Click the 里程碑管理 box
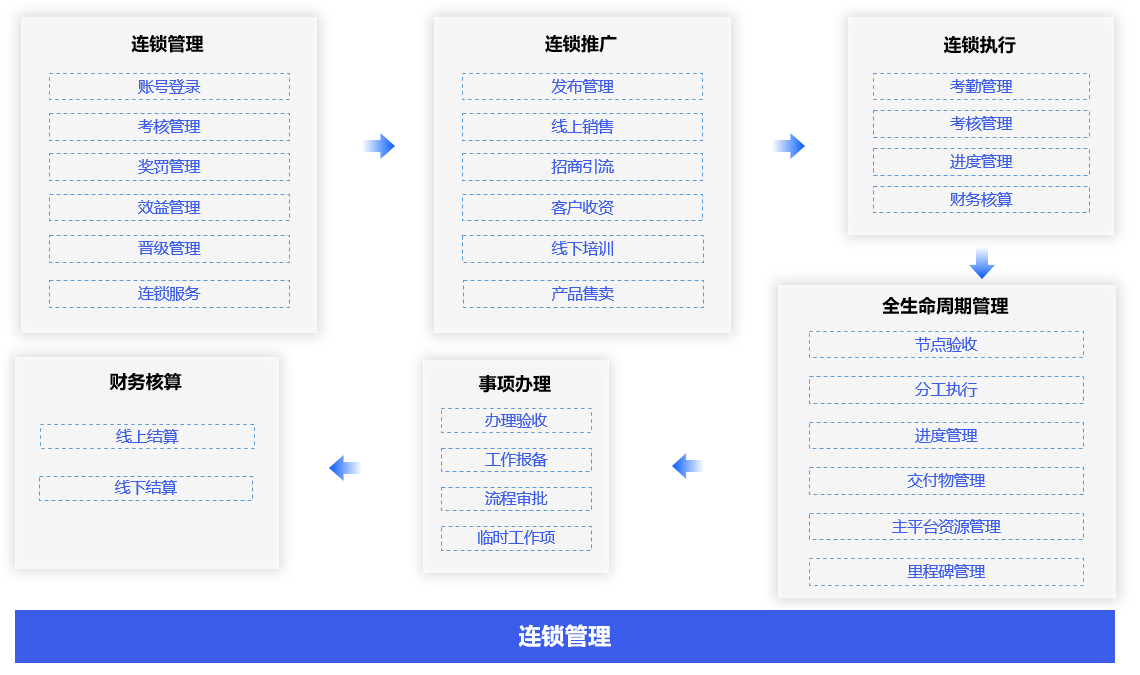The height and width of the screenshot is (675, 1140). coord(946,572)
